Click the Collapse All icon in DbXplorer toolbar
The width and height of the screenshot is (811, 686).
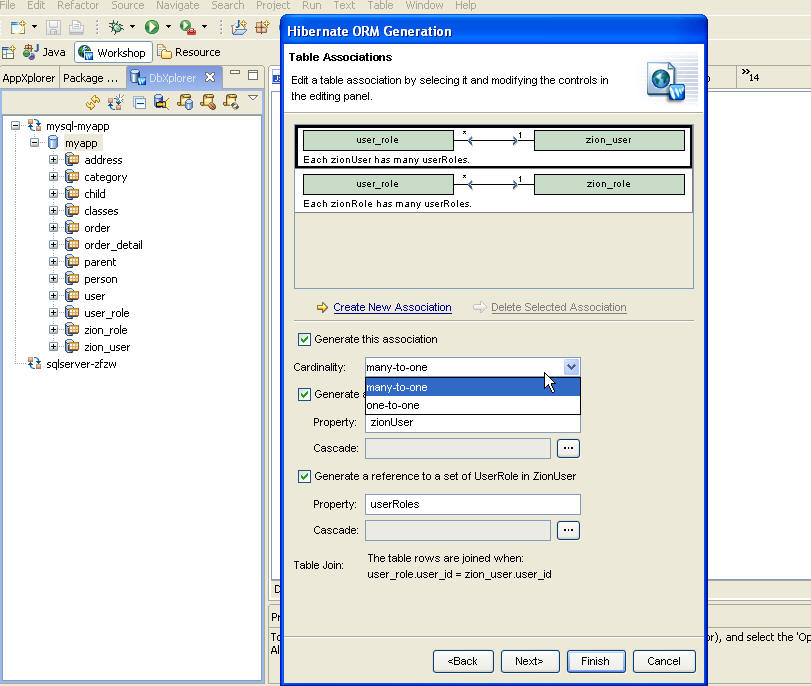[x=140, y=103]
